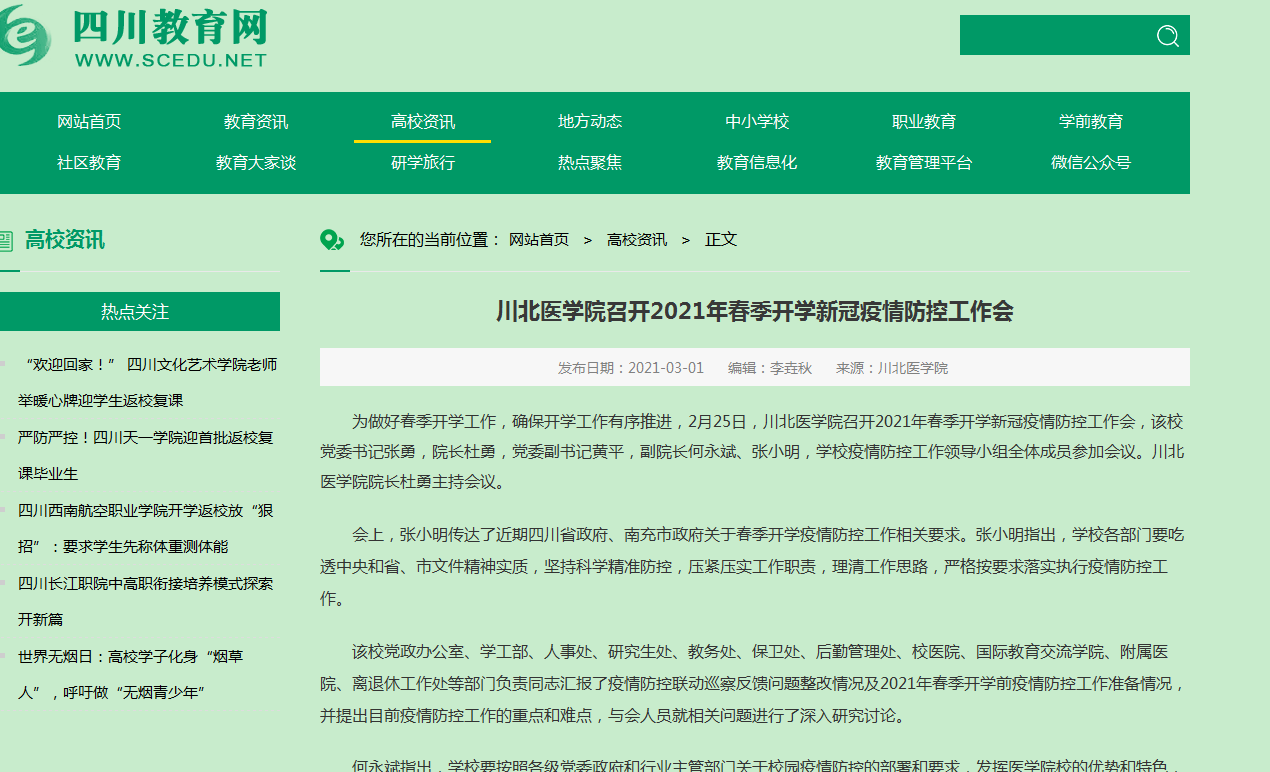Click the Sichuan Education Network logo
This screenshot has height=772, width=1270.
point(135,35)
